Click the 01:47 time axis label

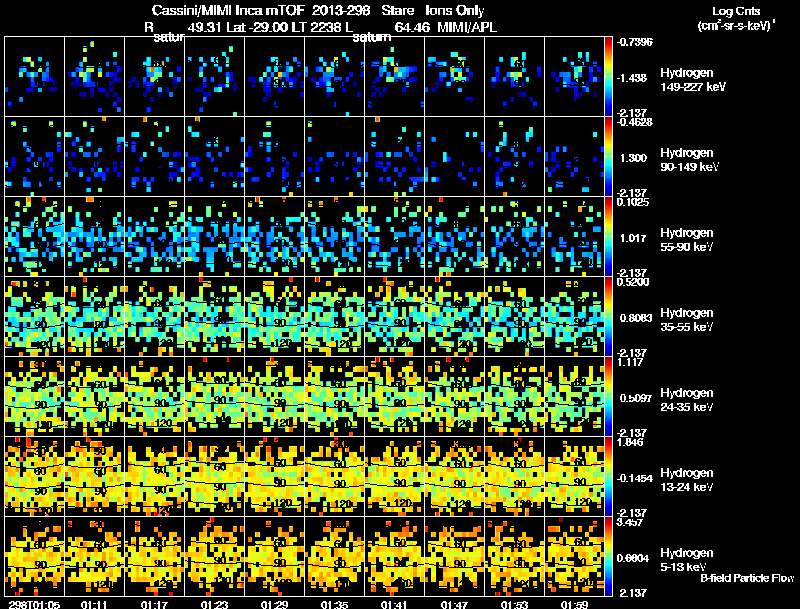coord(454,604)
